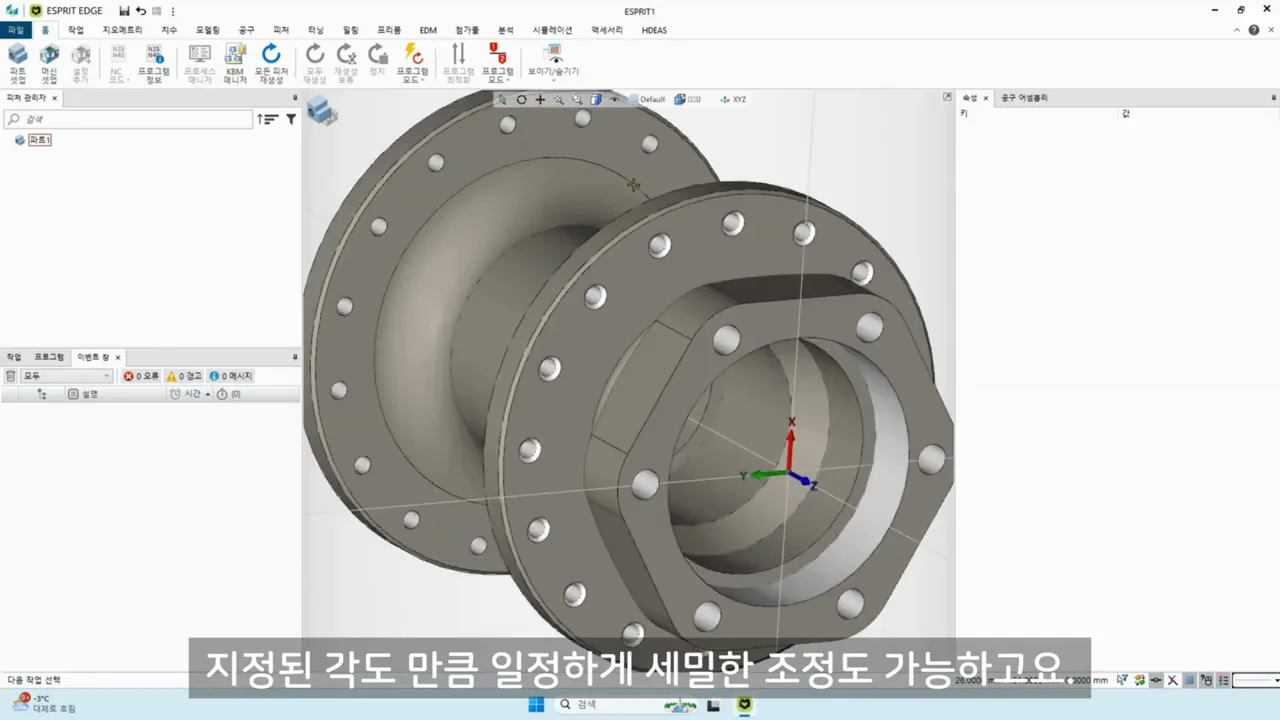The height and width of the screenshot is (720, 1280).
Task: Switch to the 시뮬레이션 ribbon tab
Action: (552, 30)
